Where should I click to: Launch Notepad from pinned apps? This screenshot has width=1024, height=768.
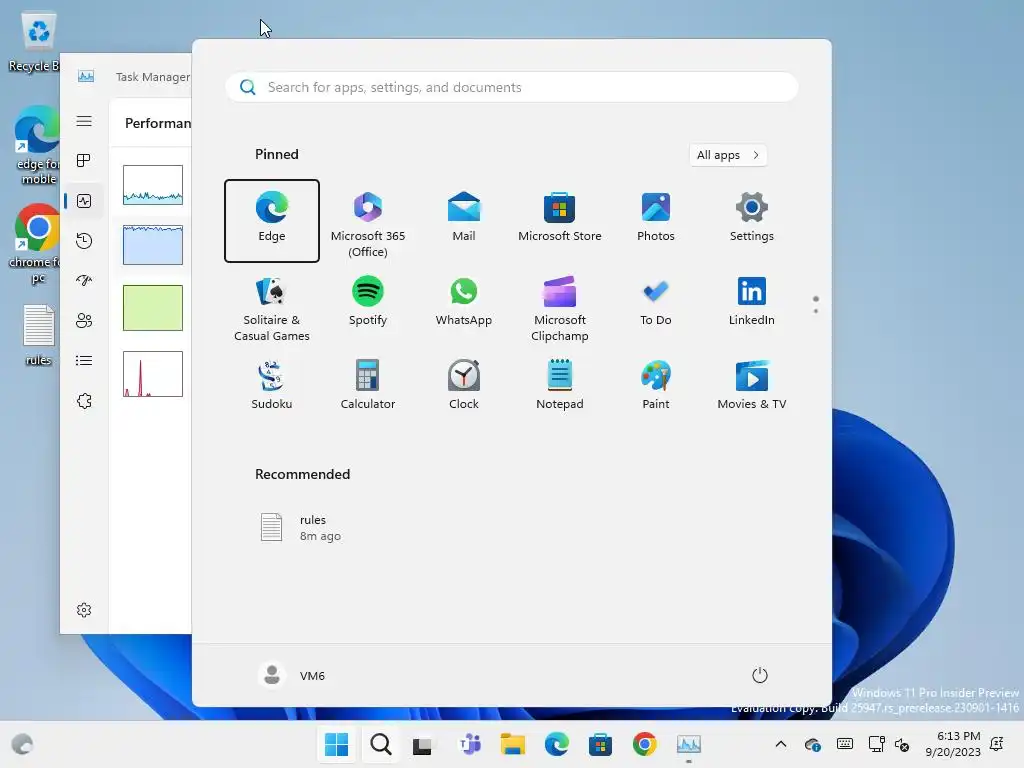560,385
